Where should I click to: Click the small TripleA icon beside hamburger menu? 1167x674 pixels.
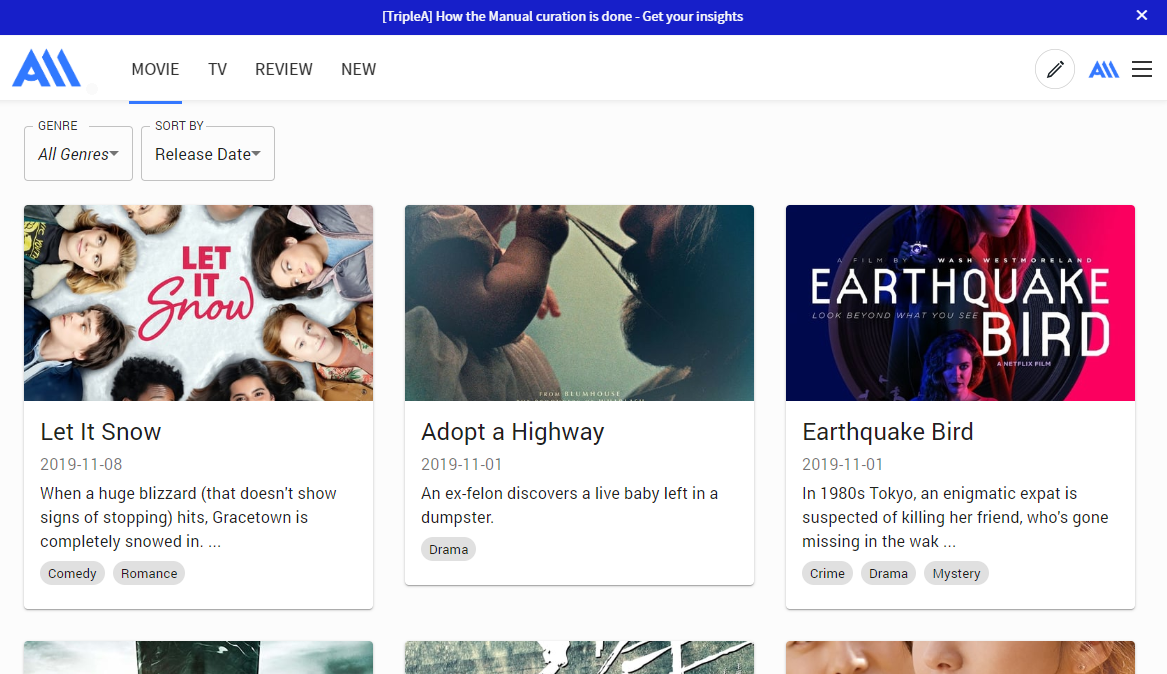coord(1104,69)
